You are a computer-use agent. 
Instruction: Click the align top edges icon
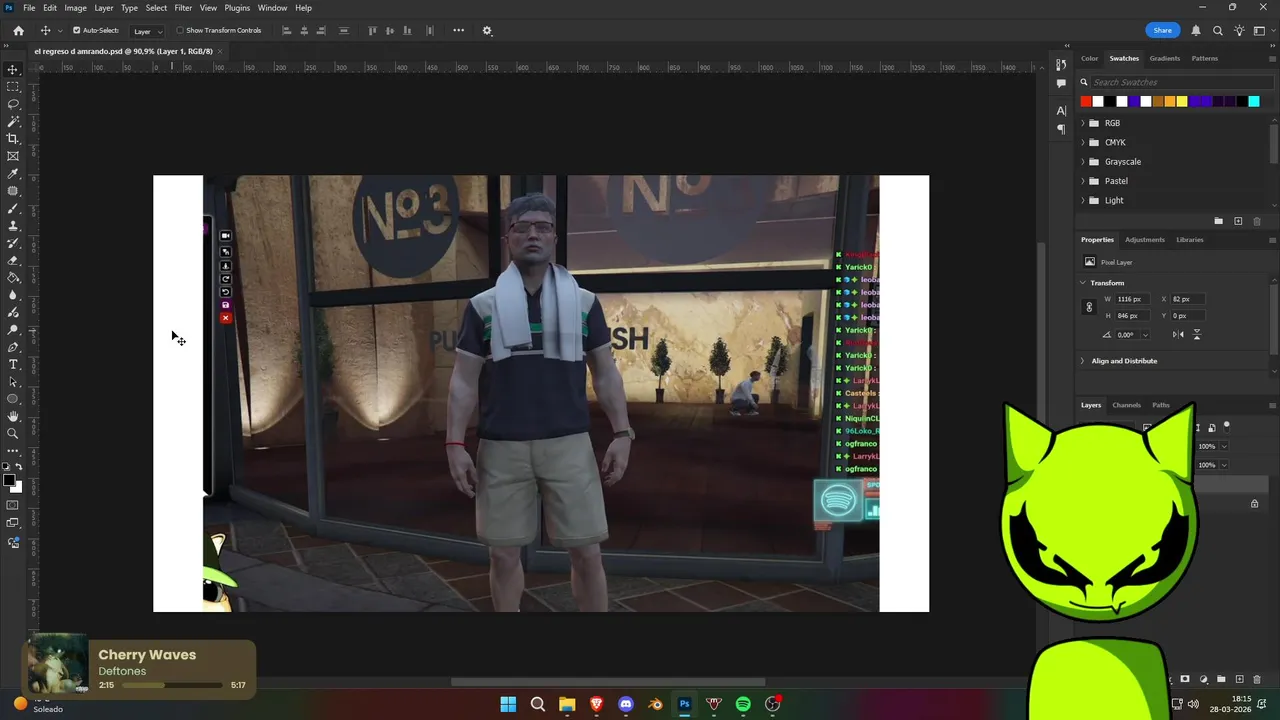click(372, 30)
